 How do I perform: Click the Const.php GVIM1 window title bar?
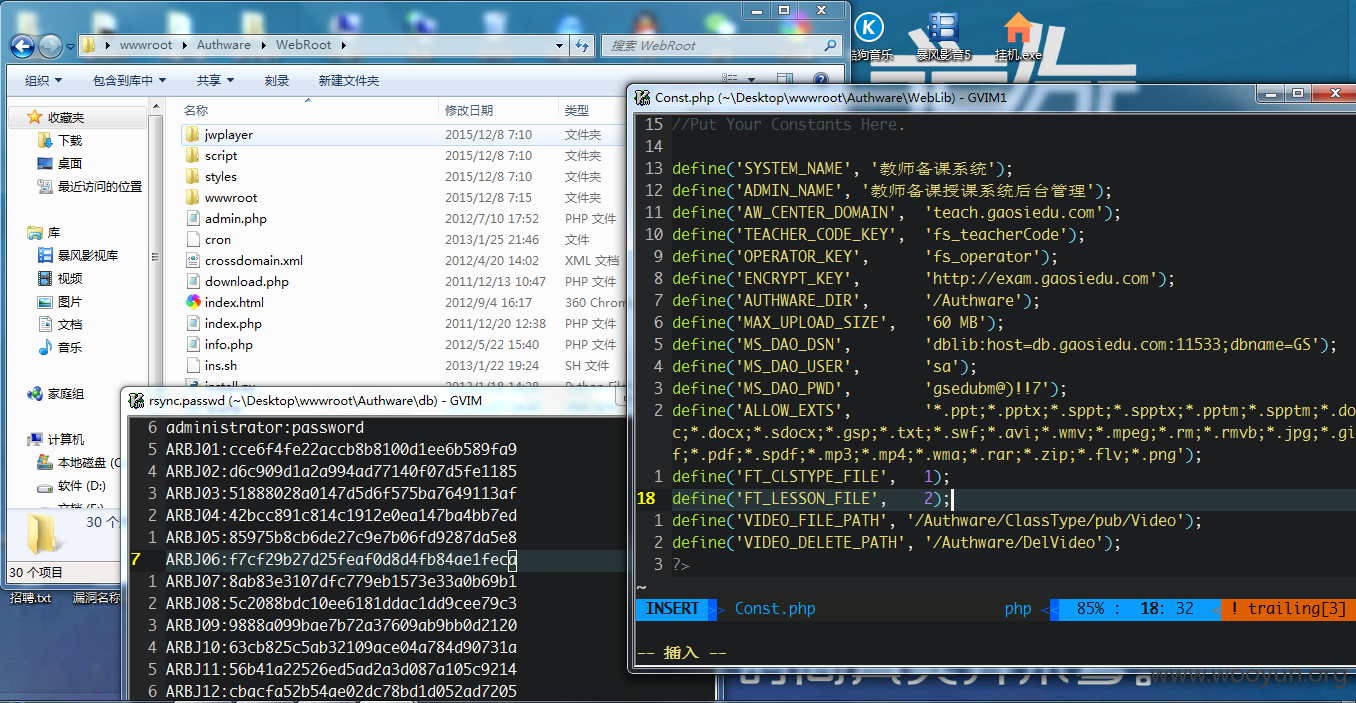940,97
